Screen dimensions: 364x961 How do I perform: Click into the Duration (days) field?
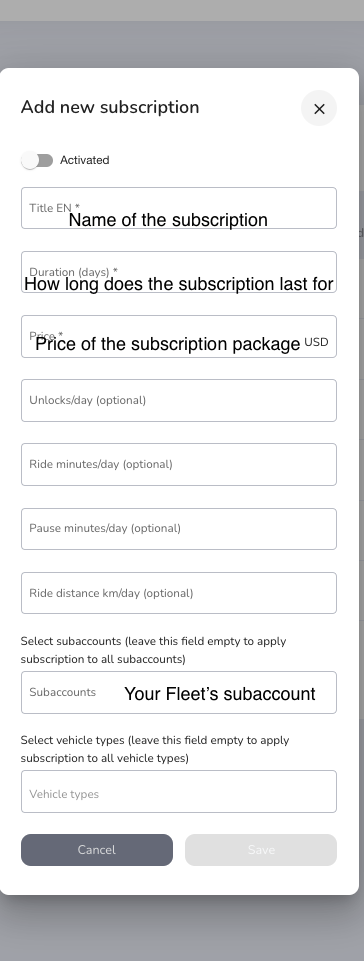tap(179, 272)
